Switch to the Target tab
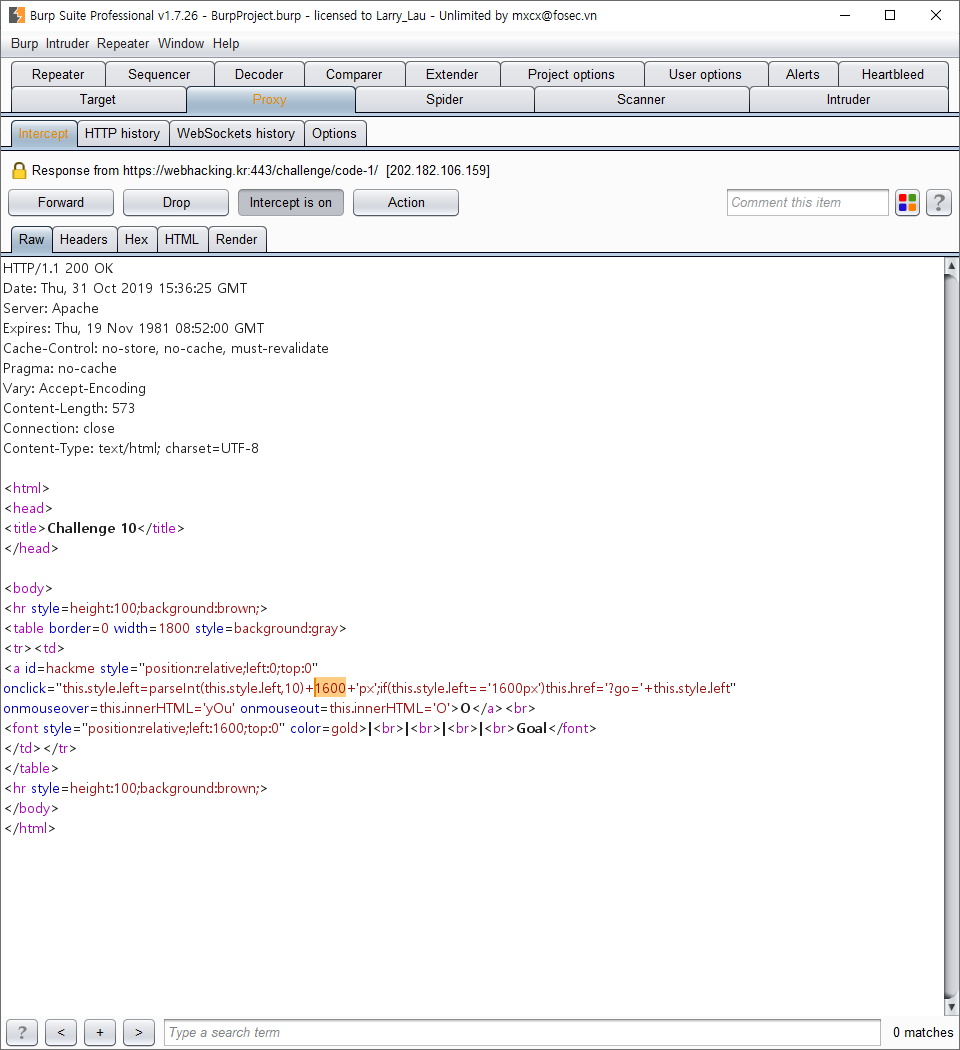The height and width of the screenshot is (1050, 960). coord(98,100)
